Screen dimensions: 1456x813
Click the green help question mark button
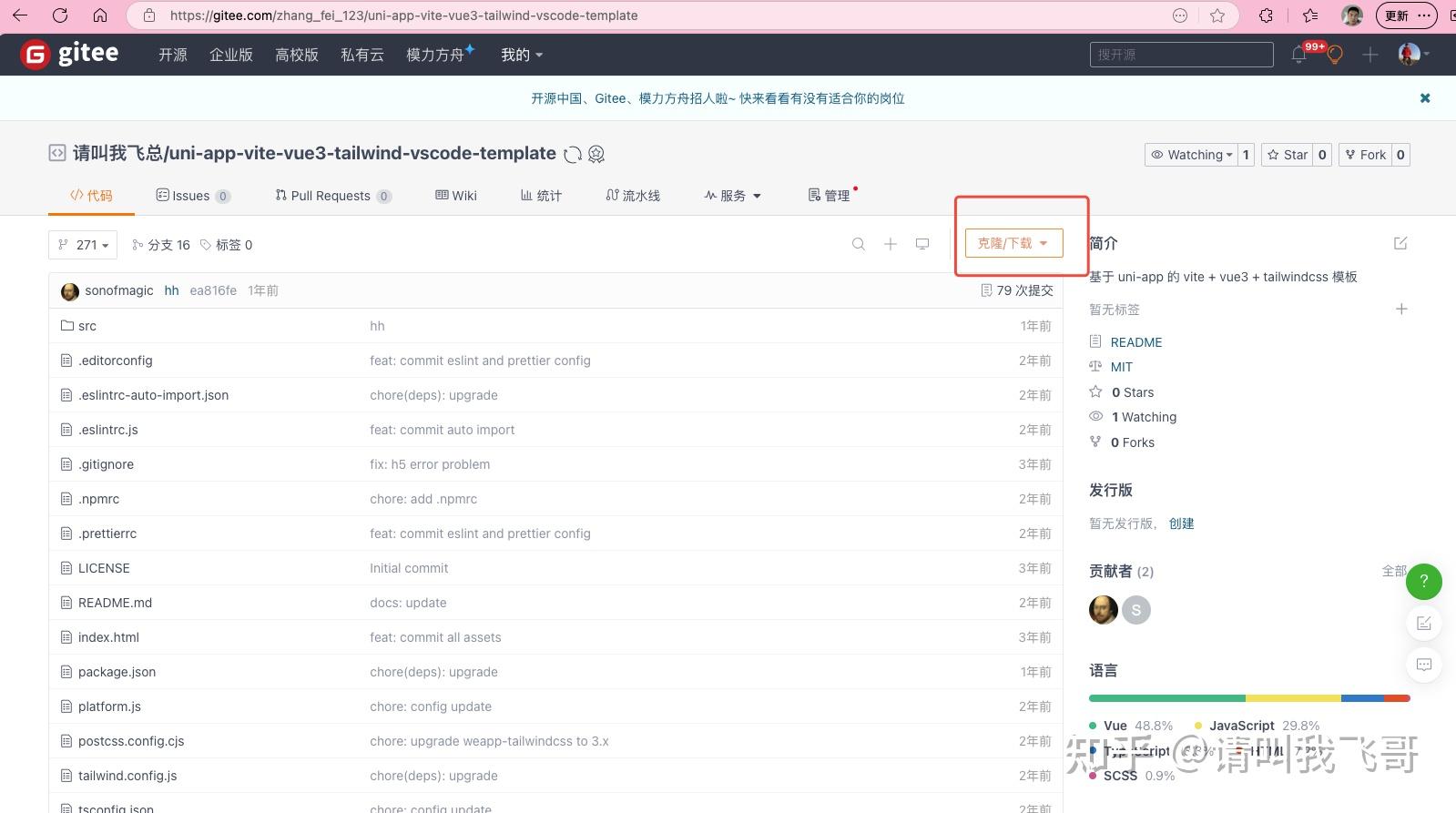[1424, 581]
